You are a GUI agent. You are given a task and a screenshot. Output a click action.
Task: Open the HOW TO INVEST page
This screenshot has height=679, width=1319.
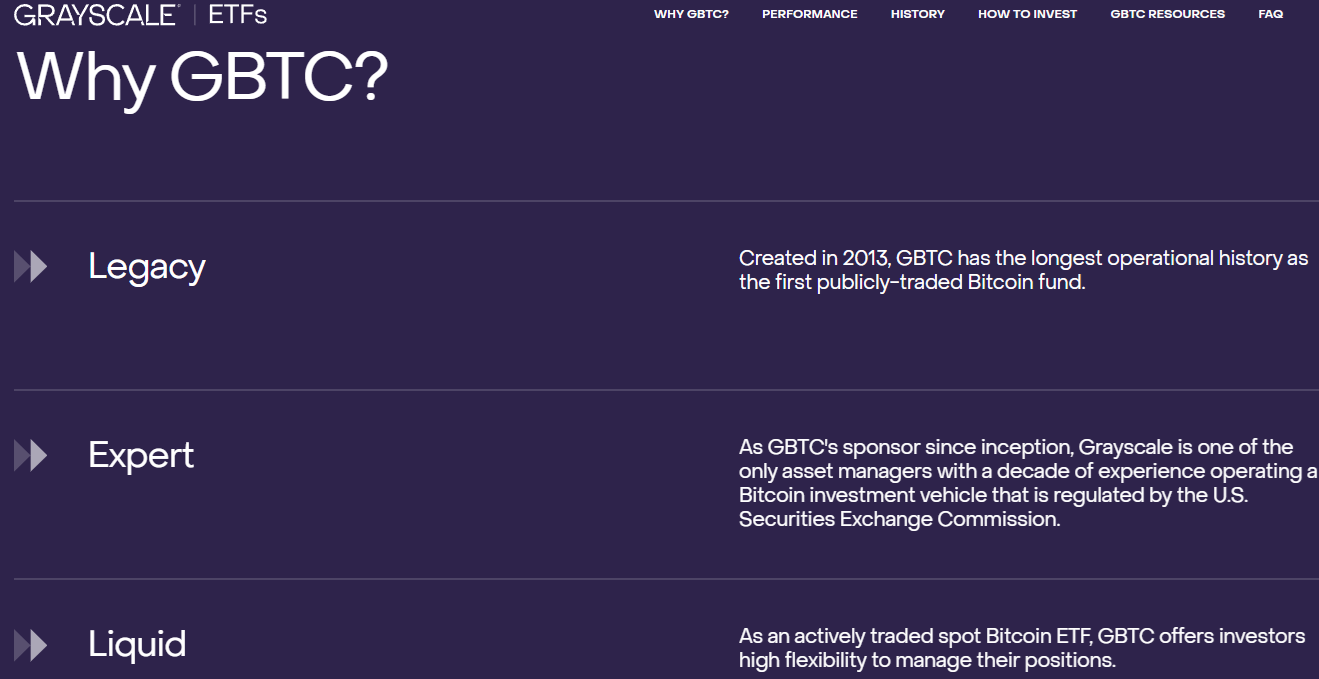[x=1027, y=14]
